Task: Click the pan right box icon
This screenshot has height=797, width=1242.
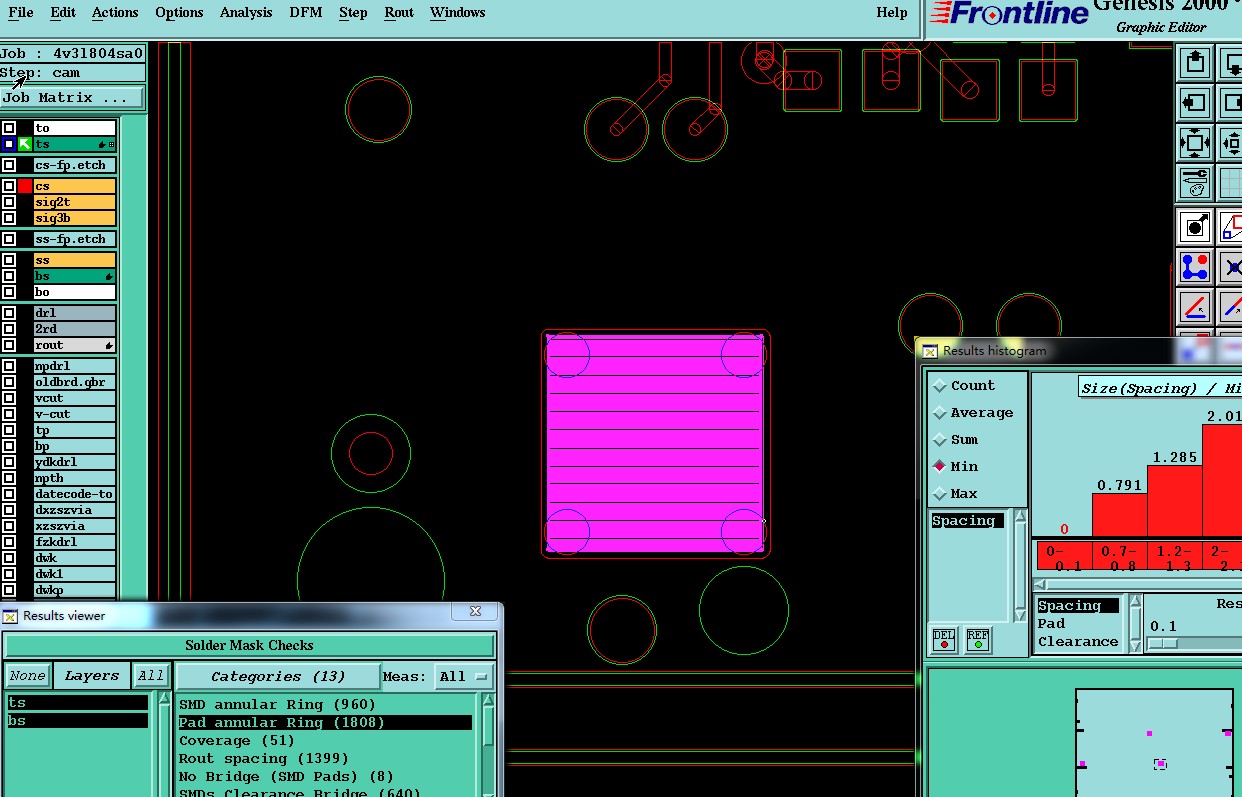Action: point(1231,102)
